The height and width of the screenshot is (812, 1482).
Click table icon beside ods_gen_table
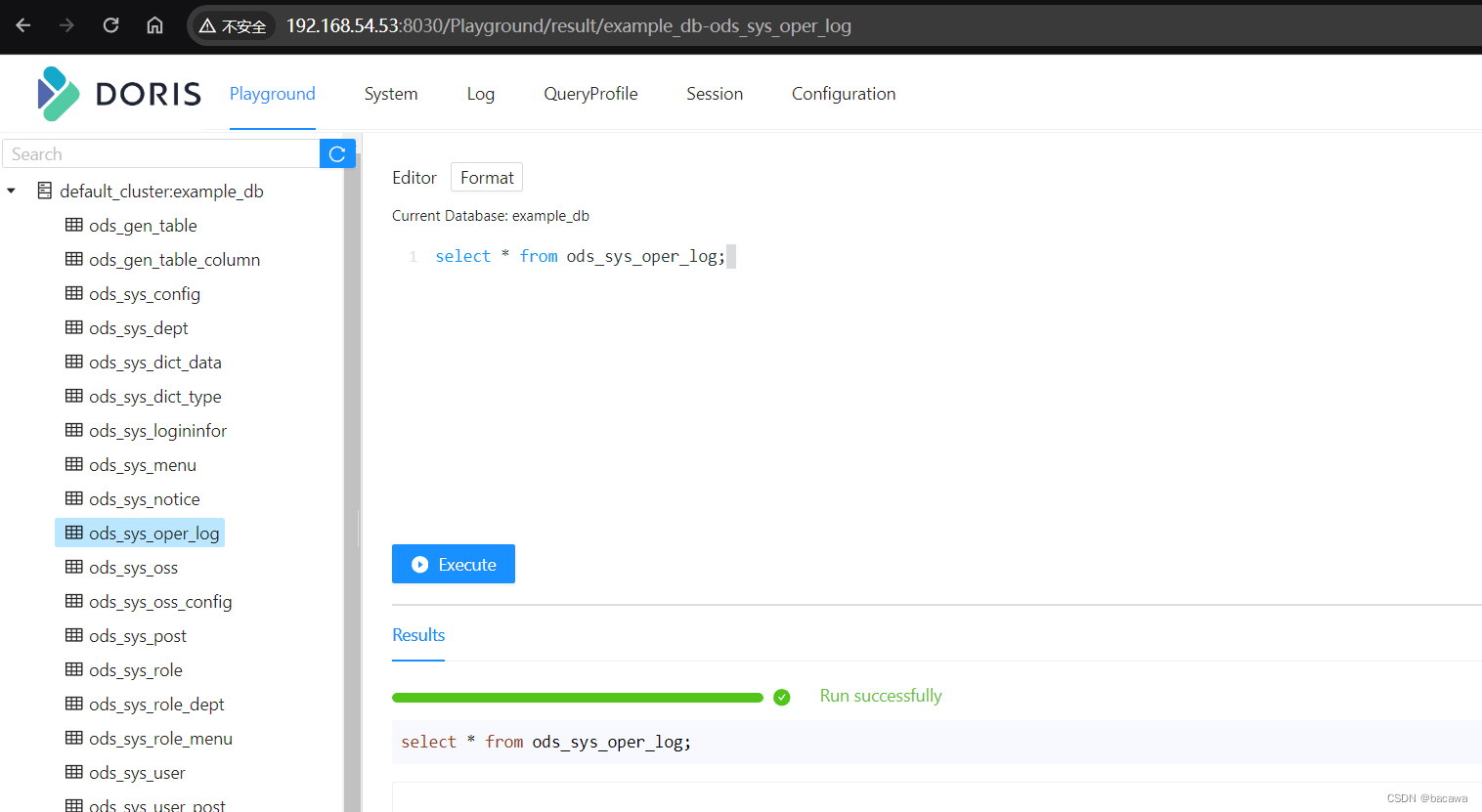74,225
